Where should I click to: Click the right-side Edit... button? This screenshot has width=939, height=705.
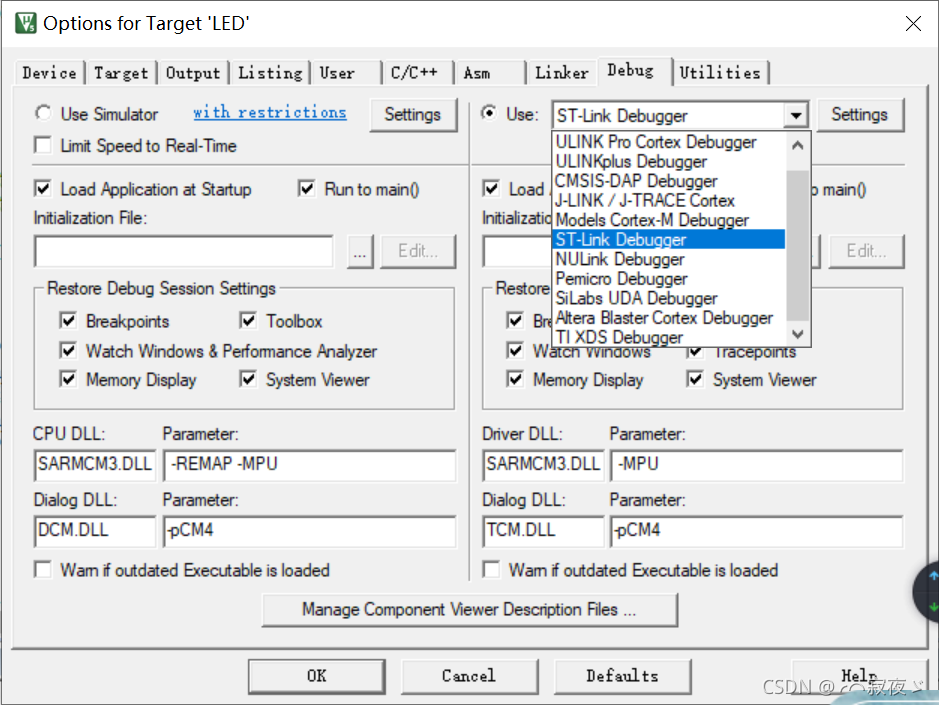coord(866,252)
